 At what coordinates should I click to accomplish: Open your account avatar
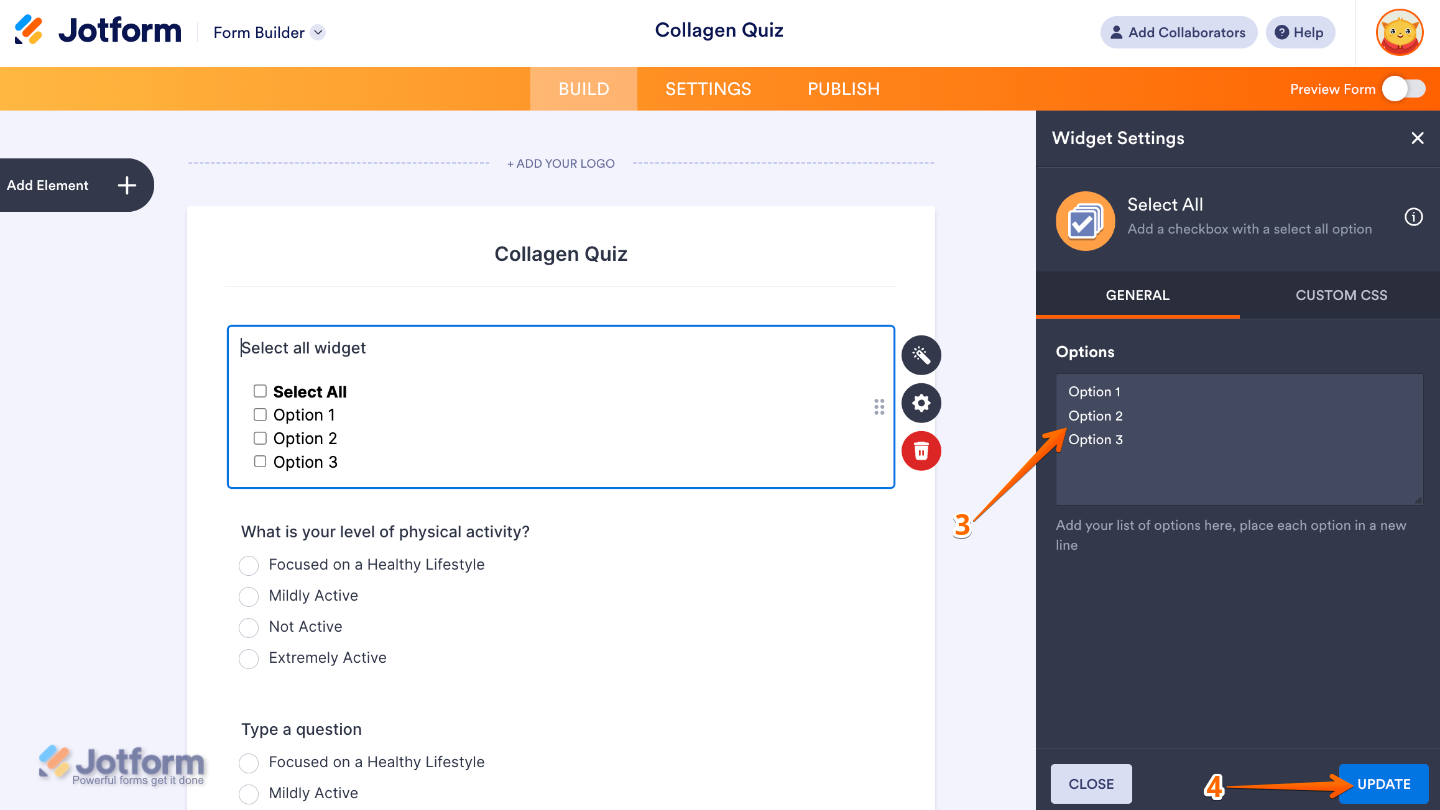[x=1398, y=32]
